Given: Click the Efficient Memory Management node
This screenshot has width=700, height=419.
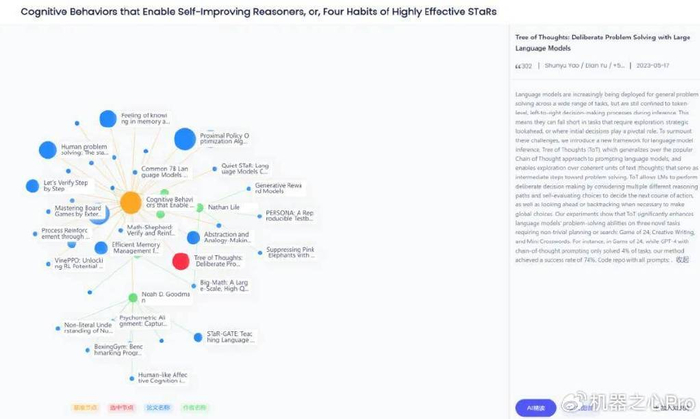Looking at the screenshot, I should coord(101,247).
